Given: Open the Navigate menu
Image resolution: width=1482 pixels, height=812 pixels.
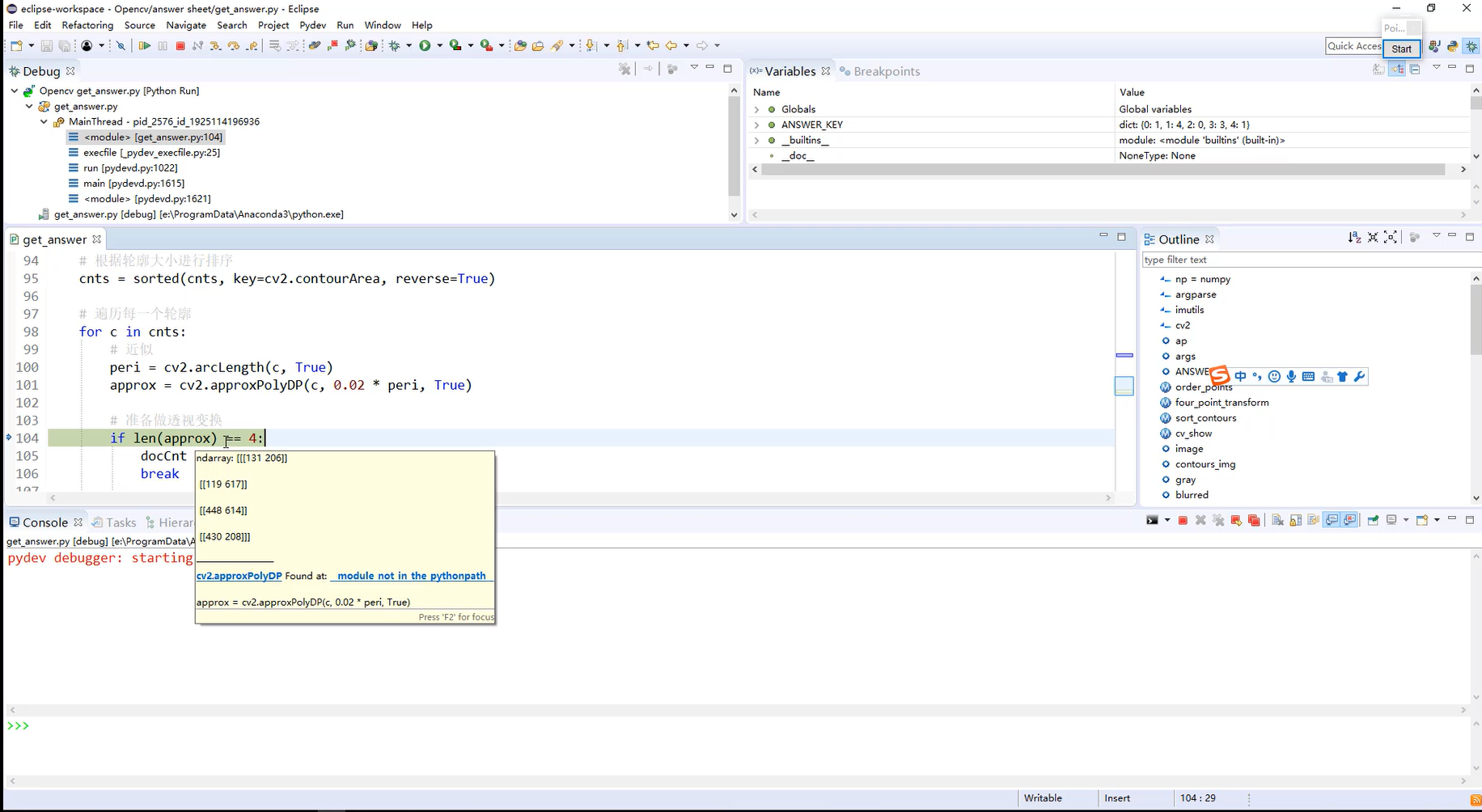Looking at the screenshot, I should coord(186,25).
